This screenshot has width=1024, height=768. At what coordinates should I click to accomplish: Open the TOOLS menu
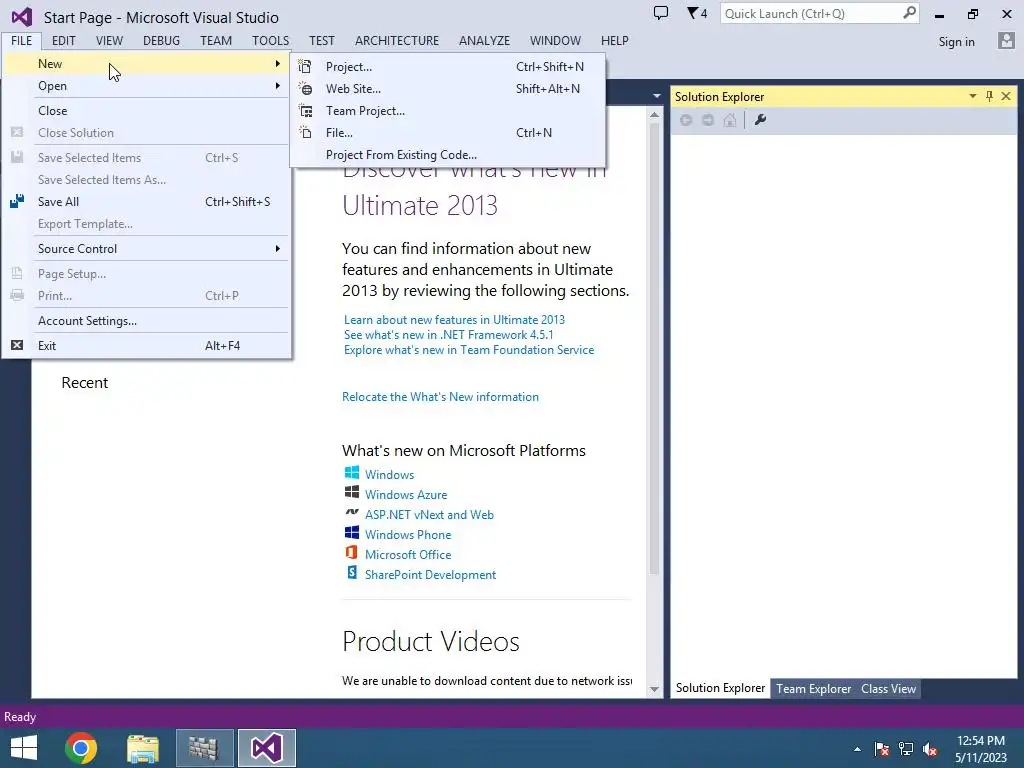[270, 40]
